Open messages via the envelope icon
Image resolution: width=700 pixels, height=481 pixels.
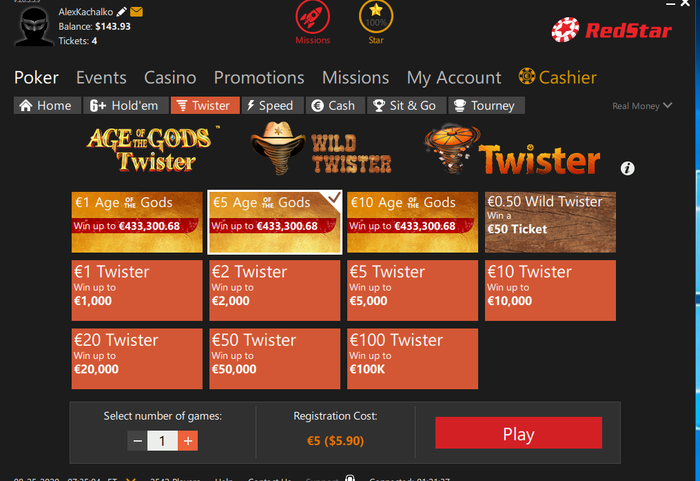click(136, 12)
